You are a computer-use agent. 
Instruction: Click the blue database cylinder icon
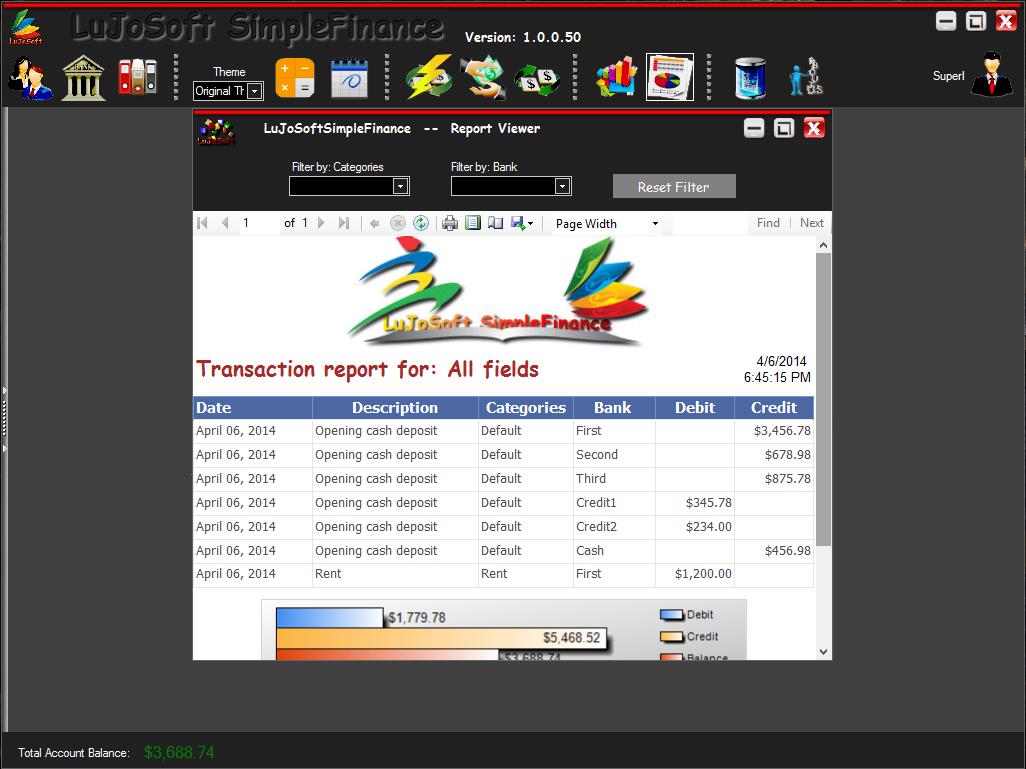pyautogui.click(x=750, y=78)
